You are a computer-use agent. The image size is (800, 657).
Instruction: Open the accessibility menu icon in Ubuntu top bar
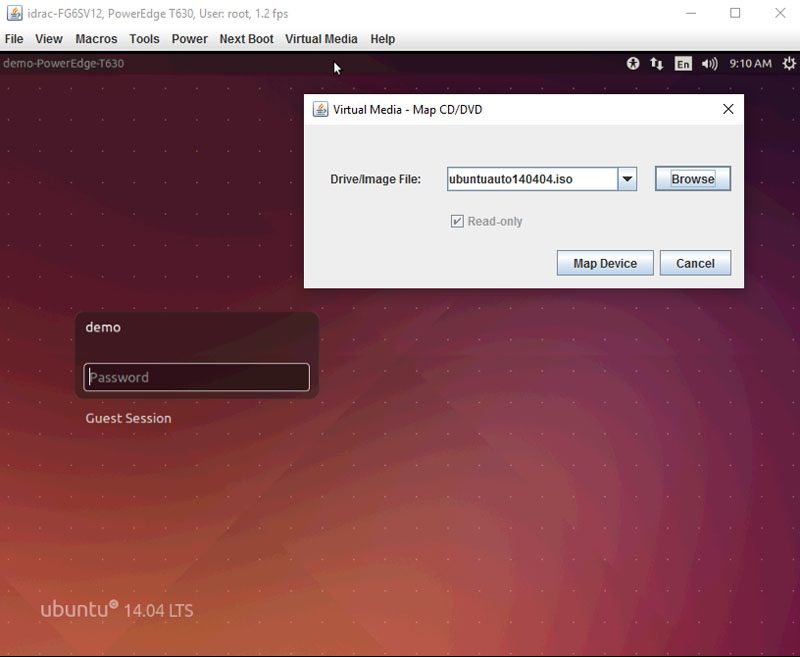[633, 63]
